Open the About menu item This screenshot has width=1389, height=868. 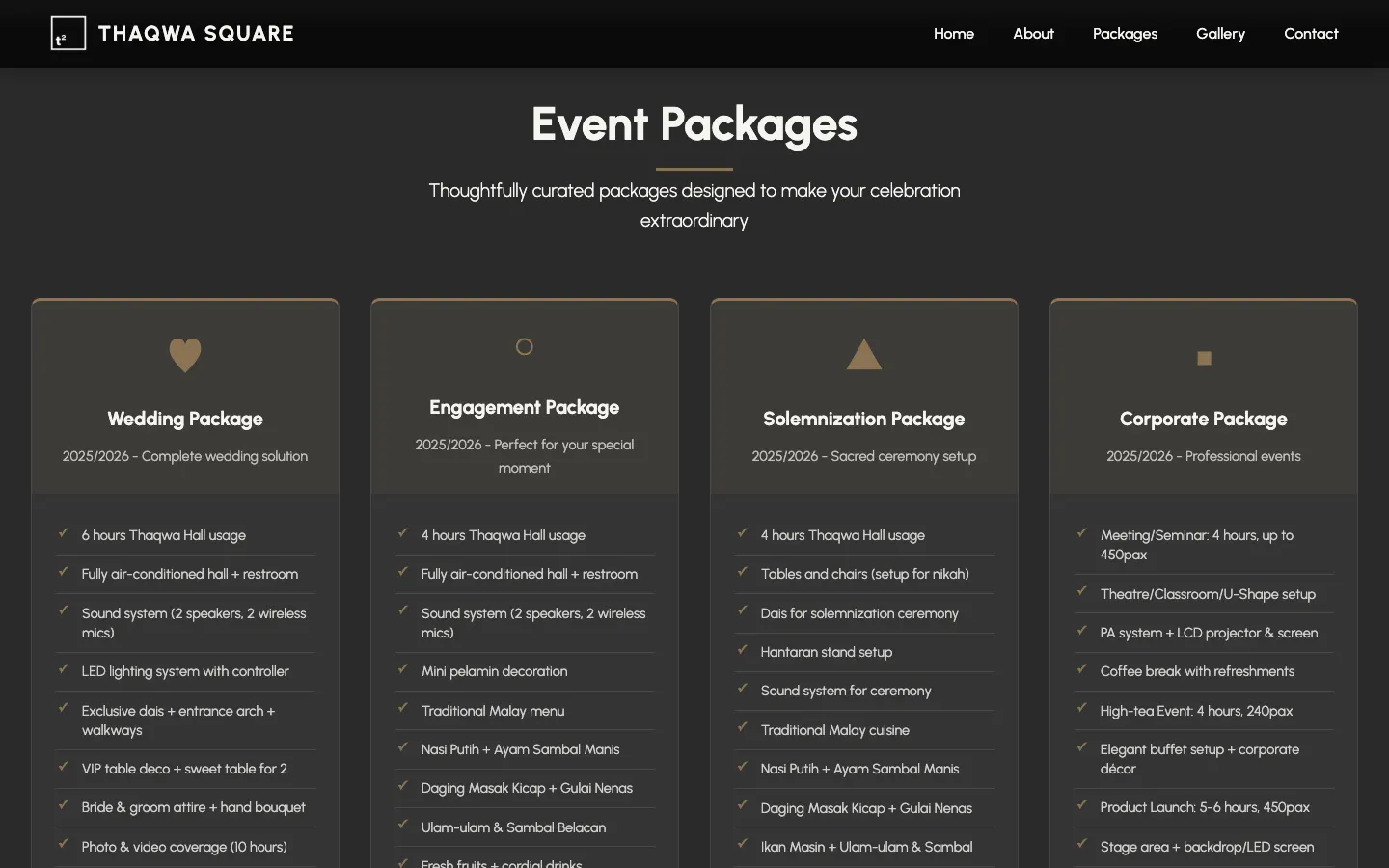1033,34
